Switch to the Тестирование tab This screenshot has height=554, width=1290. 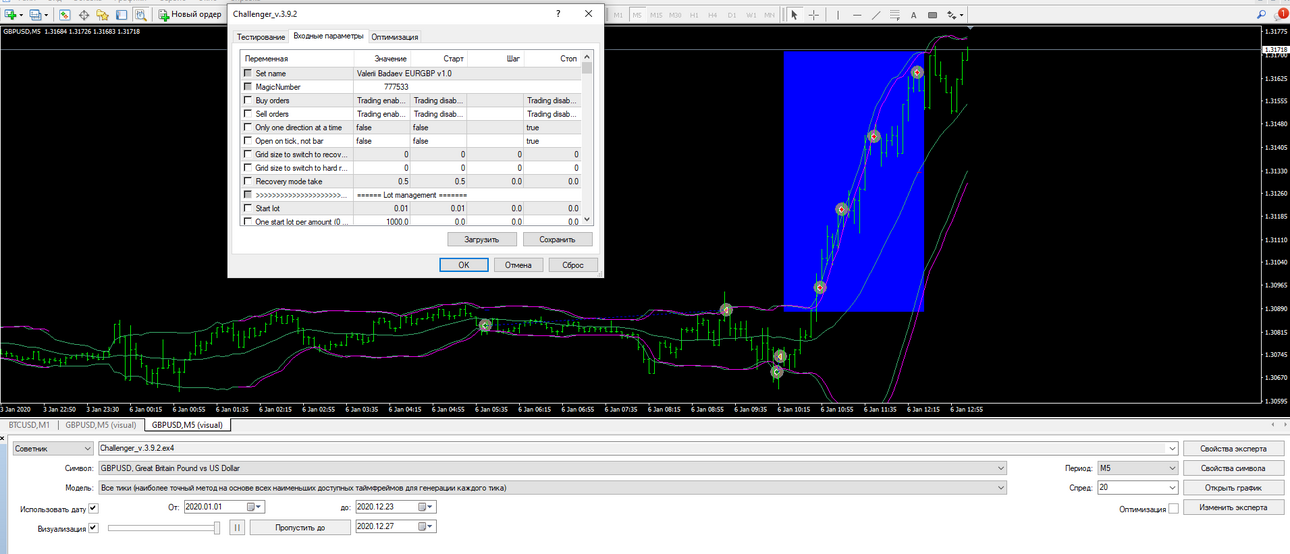[260, 37]
